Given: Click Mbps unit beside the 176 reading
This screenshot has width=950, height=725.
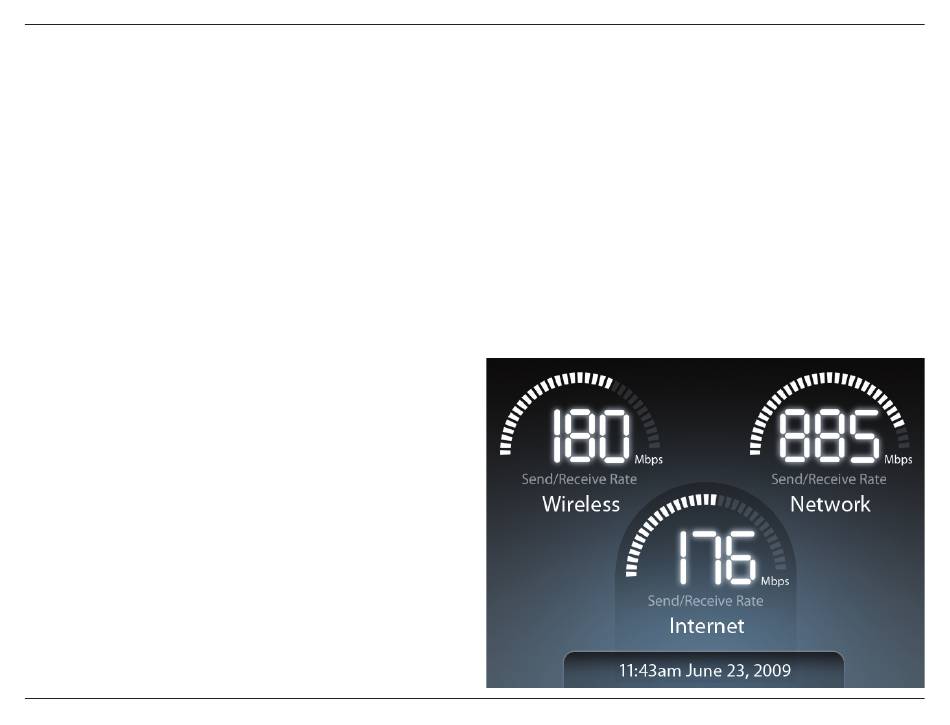Looking at the screenshot, I should 775,581.
